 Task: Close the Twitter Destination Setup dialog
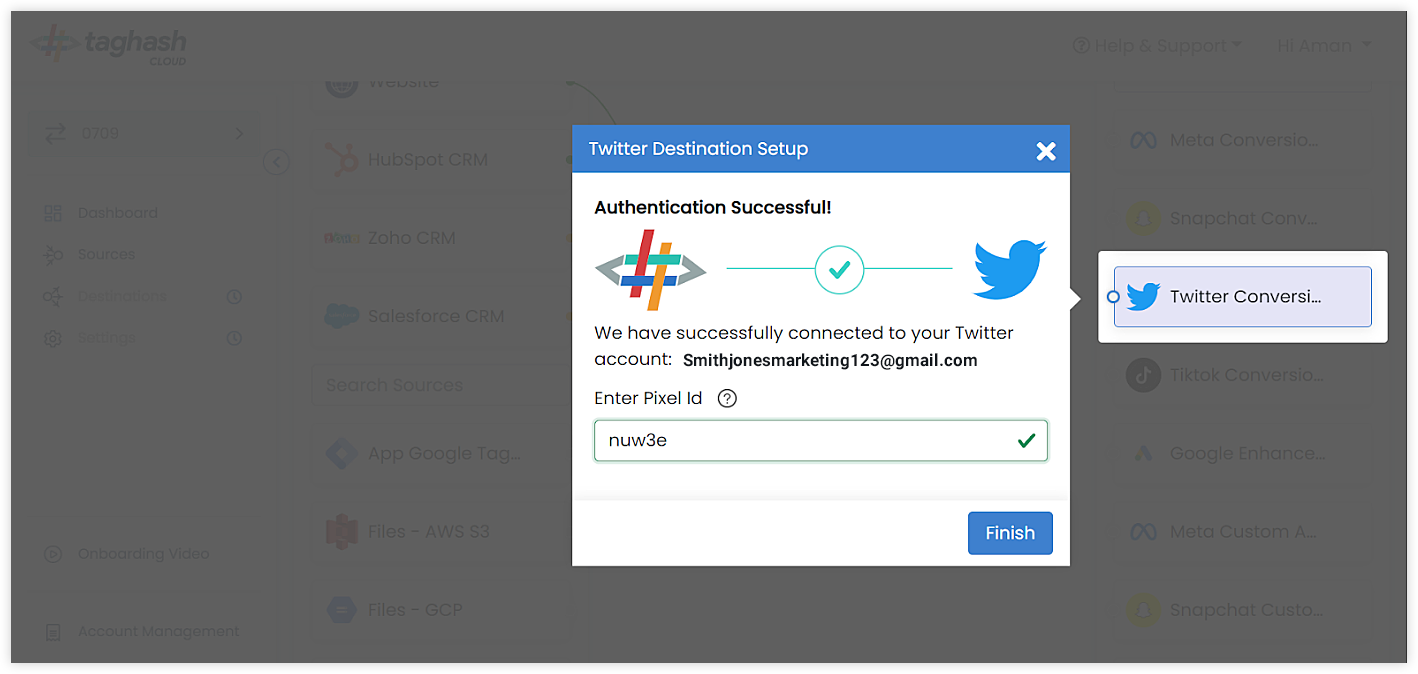click(1046, 151)
